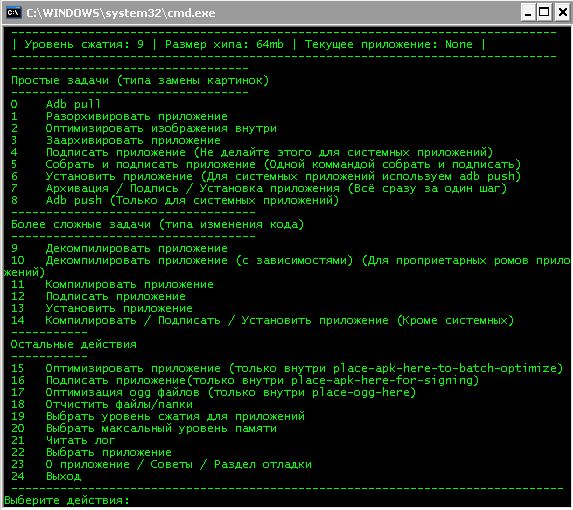
Task: Click 'Текущее приложение: None' status text
Action: pyautogui.click(x=388, y=44)
